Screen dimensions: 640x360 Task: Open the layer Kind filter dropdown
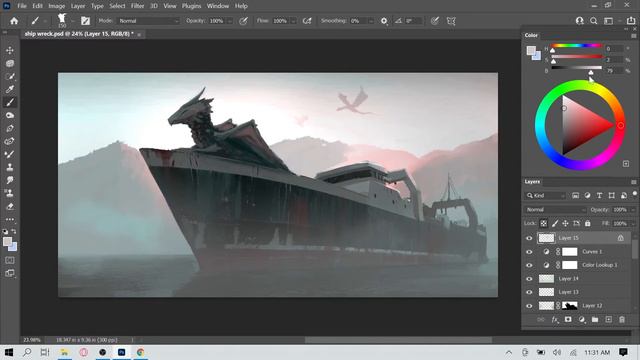[x=545, y=196]
